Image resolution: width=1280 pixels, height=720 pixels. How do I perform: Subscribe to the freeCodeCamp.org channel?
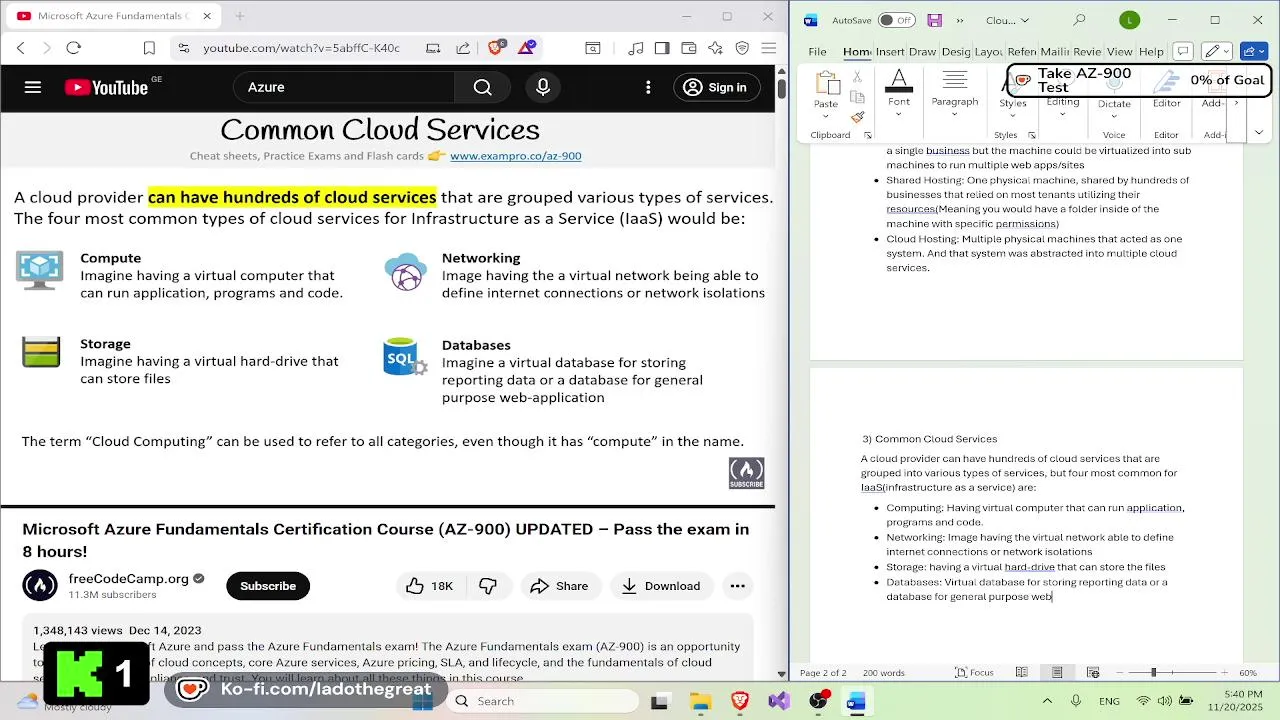tap(268, 586)
